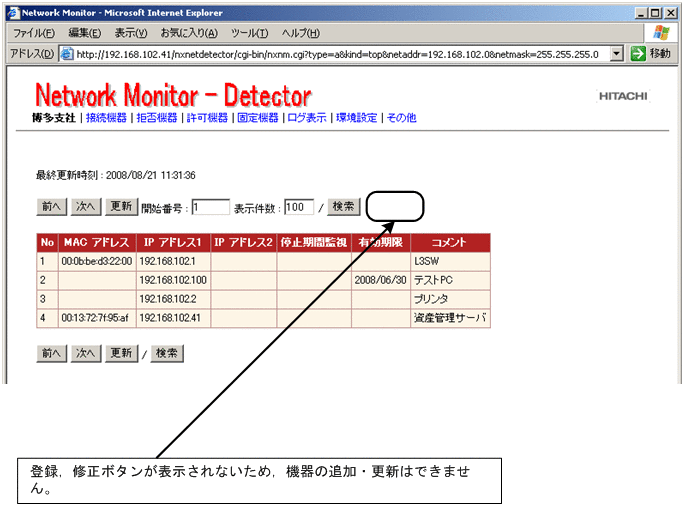Click the MAC アドレス column header

(97, 243)
